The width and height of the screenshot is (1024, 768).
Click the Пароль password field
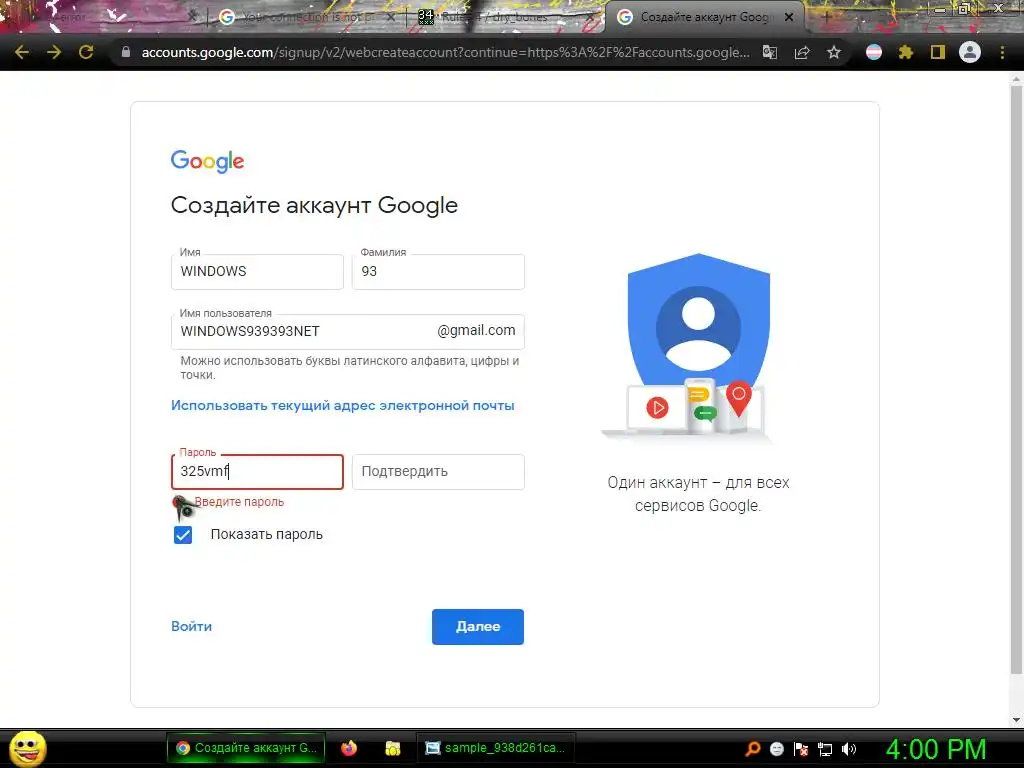(257, 472)
